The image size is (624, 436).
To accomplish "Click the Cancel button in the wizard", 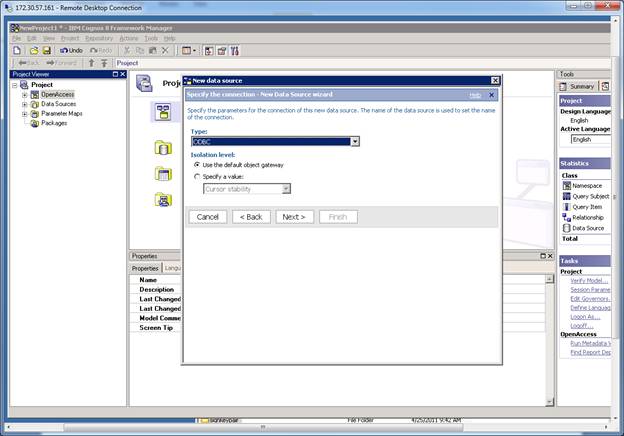I will coord(208,216).
